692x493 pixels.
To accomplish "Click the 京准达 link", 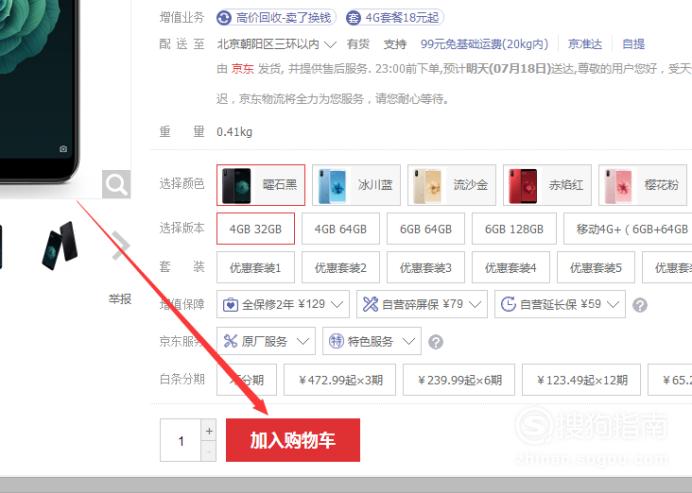I will coord(585,44).
